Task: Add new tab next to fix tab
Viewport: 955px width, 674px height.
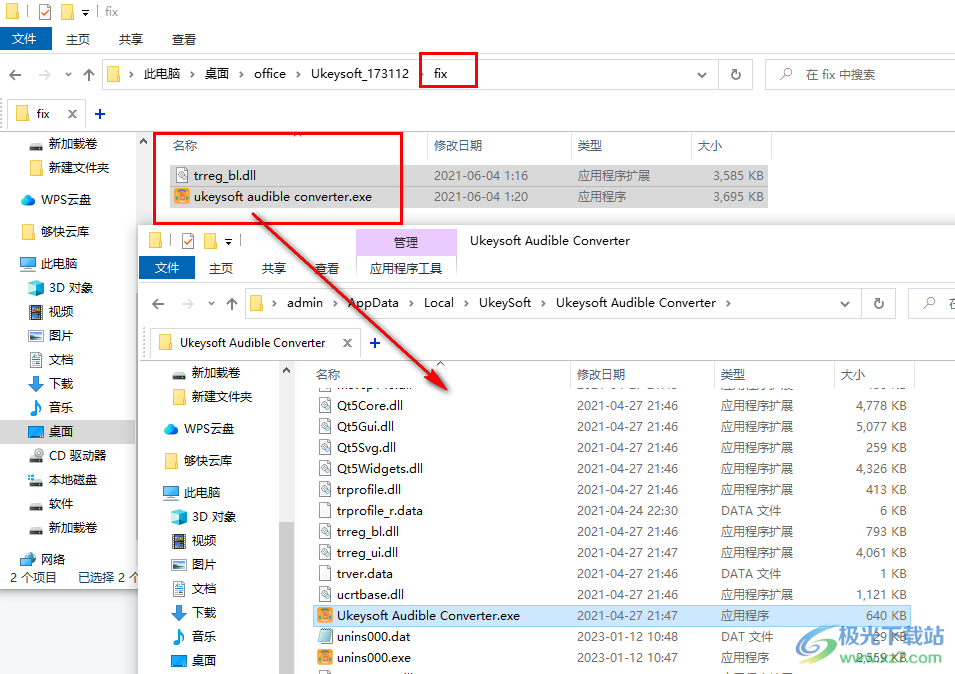Action: pos(100,114)
